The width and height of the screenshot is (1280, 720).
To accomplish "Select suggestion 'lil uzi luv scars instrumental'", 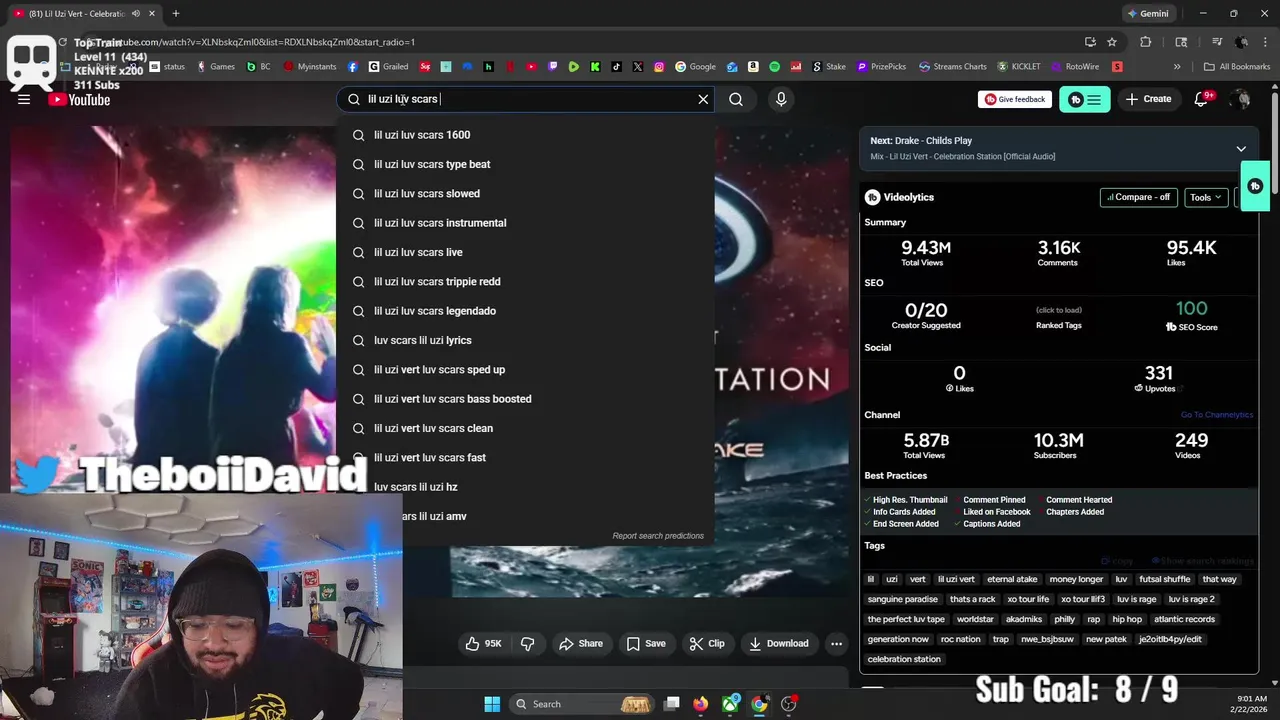I will click(526, 223).
